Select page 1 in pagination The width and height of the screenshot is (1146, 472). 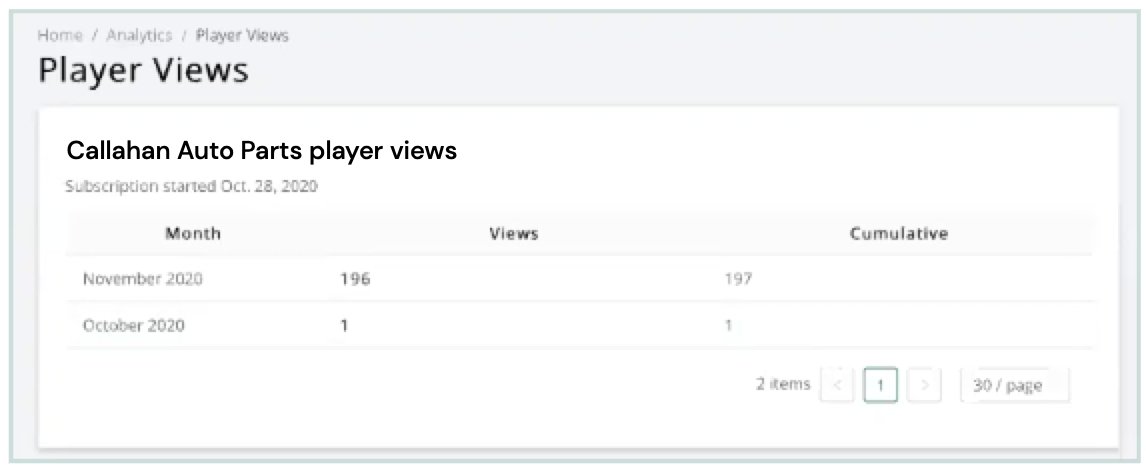coord(880,385)
